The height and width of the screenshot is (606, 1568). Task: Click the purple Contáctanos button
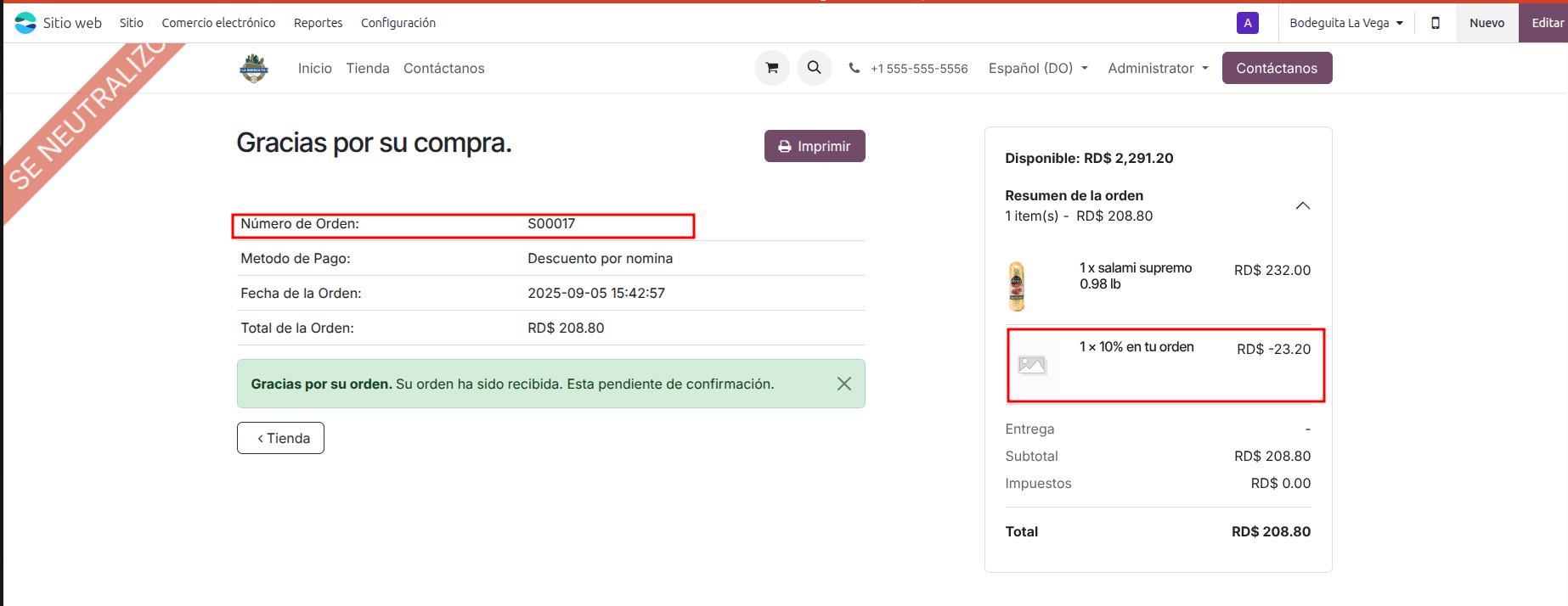pyautogui.click(x=1276, y=68)
